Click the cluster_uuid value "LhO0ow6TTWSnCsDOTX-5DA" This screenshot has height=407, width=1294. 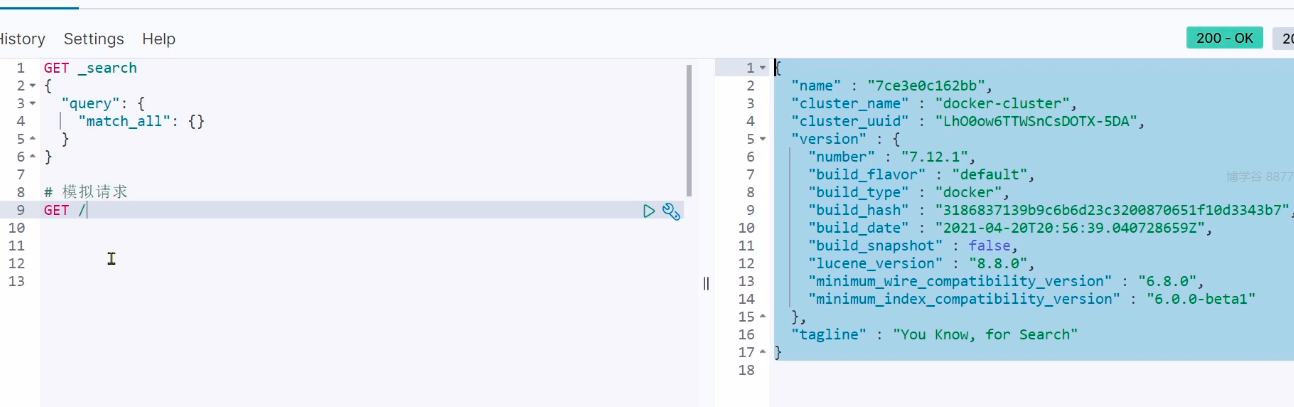pos(1037,121)
